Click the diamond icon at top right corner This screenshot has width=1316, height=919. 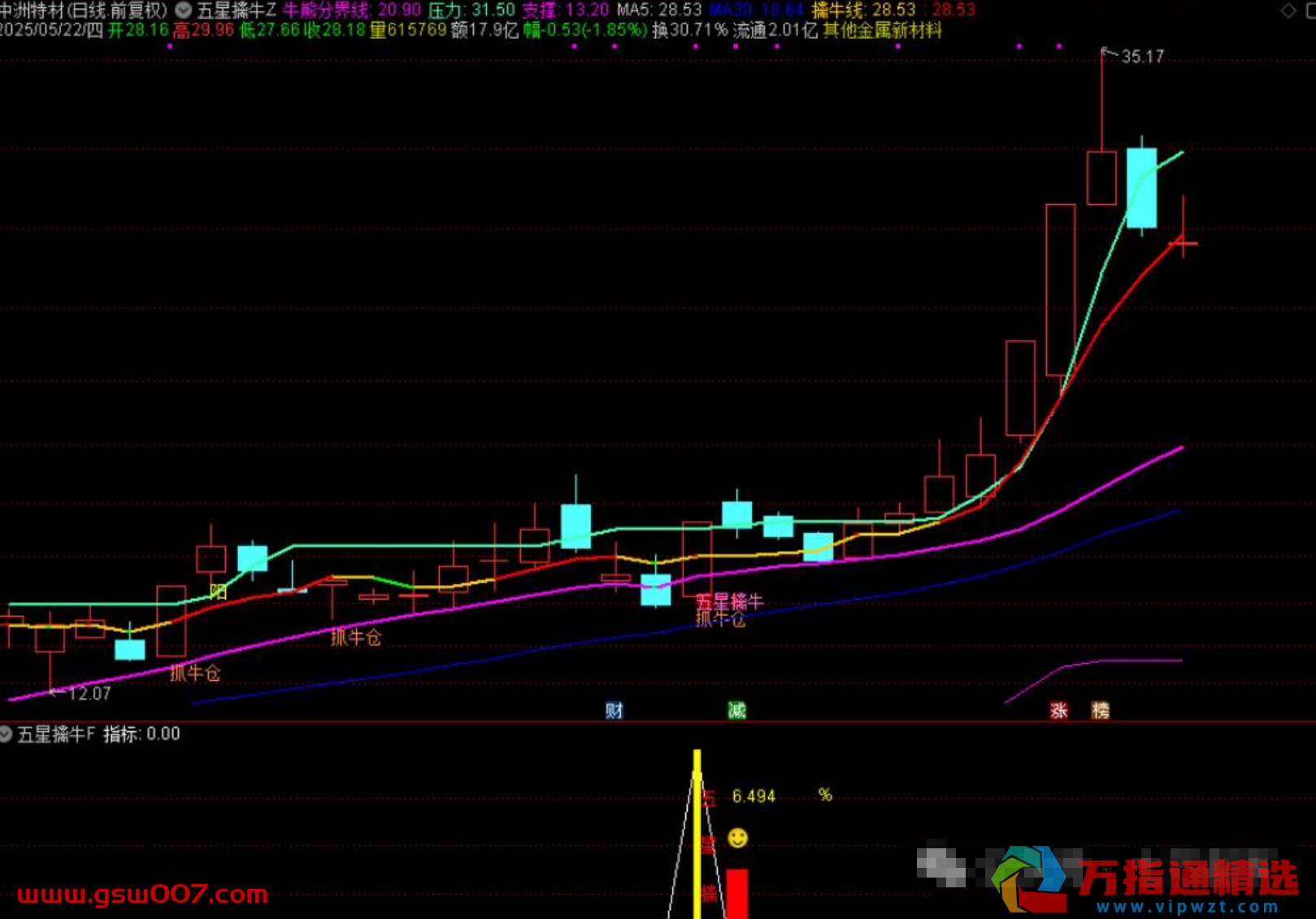[x=1288, y=11]
